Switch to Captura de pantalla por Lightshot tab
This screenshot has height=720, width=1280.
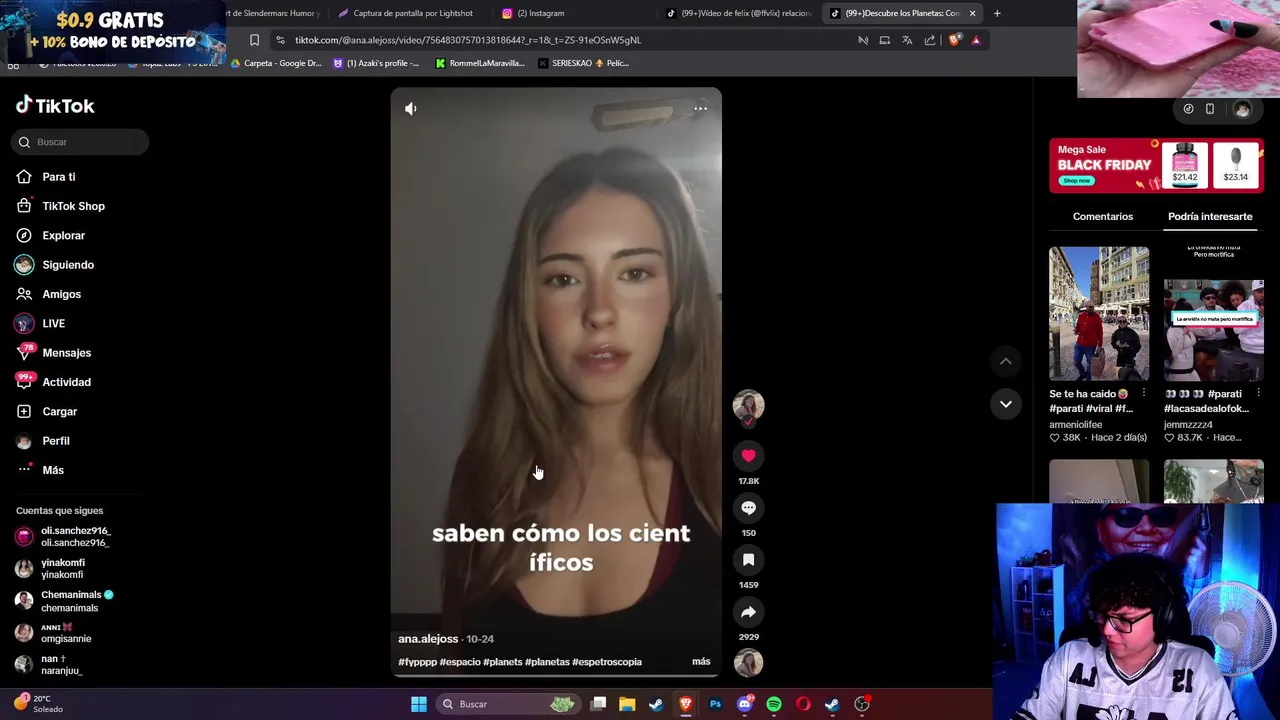click(x=412, y=13)
